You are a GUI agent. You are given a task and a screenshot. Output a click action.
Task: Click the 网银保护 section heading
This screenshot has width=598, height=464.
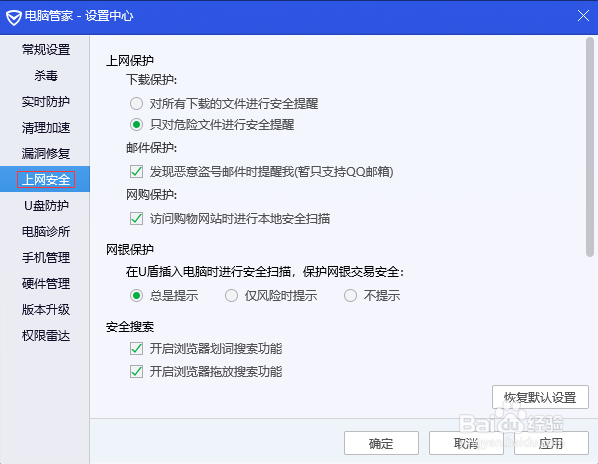click(130, 249)
